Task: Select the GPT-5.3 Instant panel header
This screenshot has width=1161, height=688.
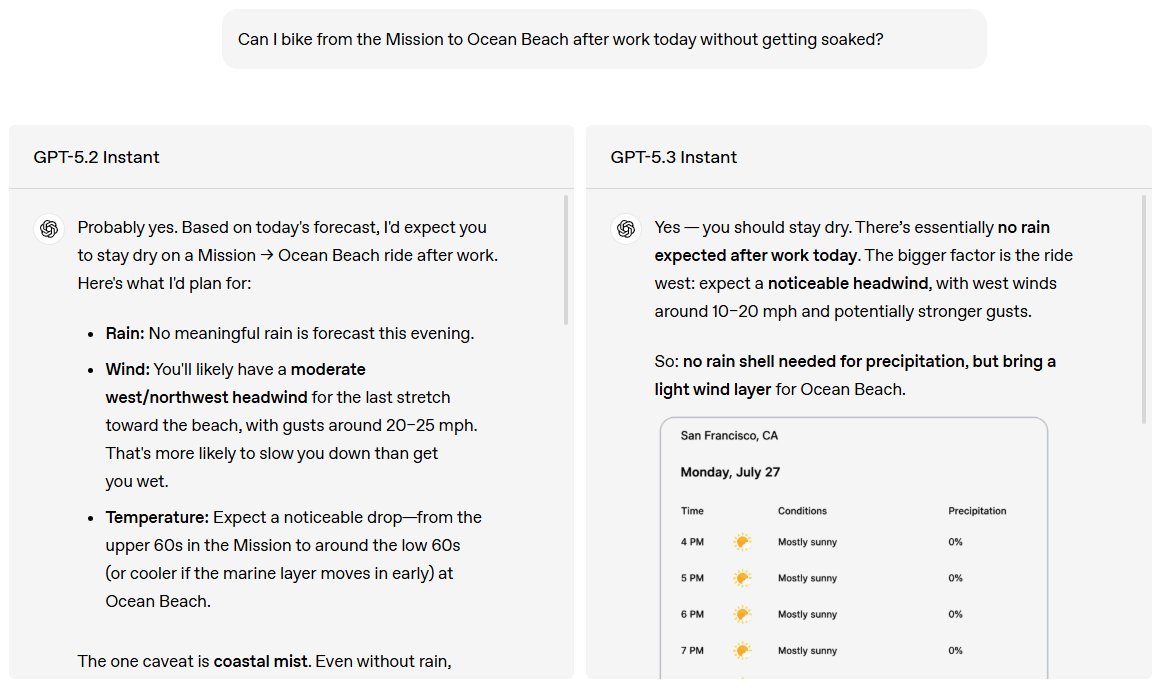Action: [x=869, y=157]
